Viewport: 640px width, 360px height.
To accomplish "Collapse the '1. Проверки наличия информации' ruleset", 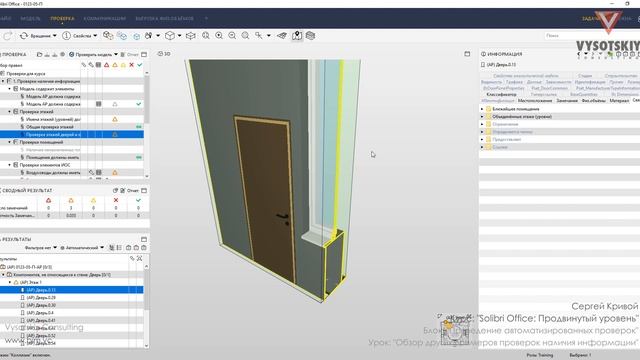I will (3, 81).
